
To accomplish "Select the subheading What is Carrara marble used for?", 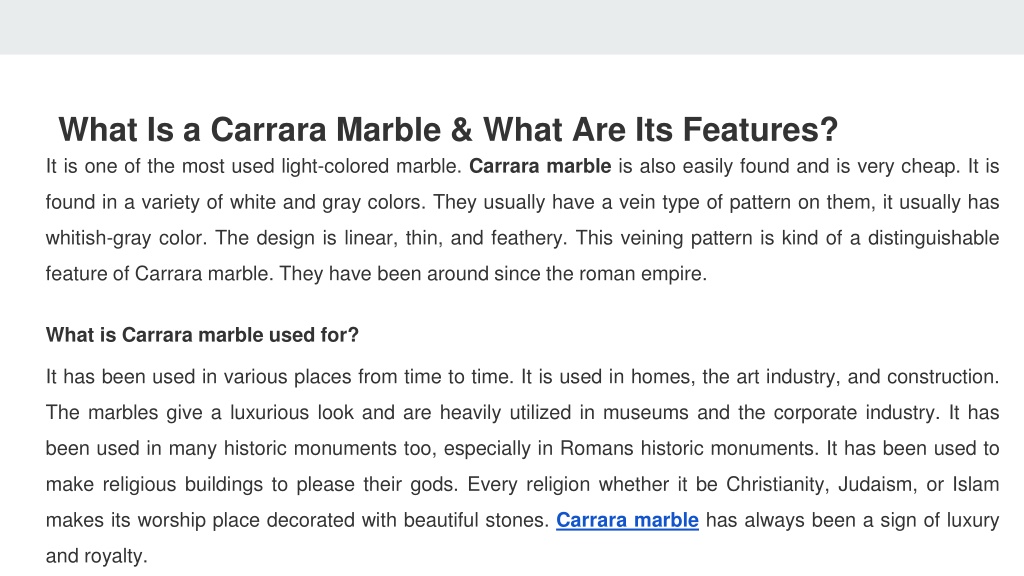I will tap(202, 335).
